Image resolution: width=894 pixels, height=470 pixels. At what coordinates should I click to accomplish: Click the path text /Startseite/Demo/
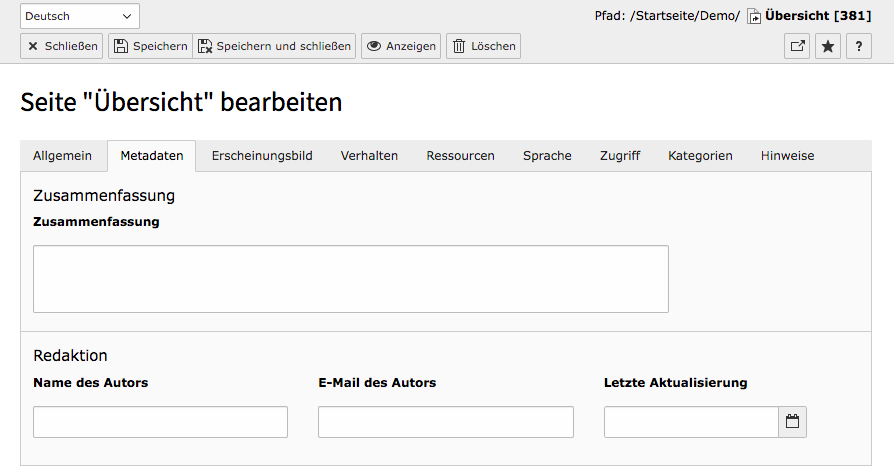(685, 16)
